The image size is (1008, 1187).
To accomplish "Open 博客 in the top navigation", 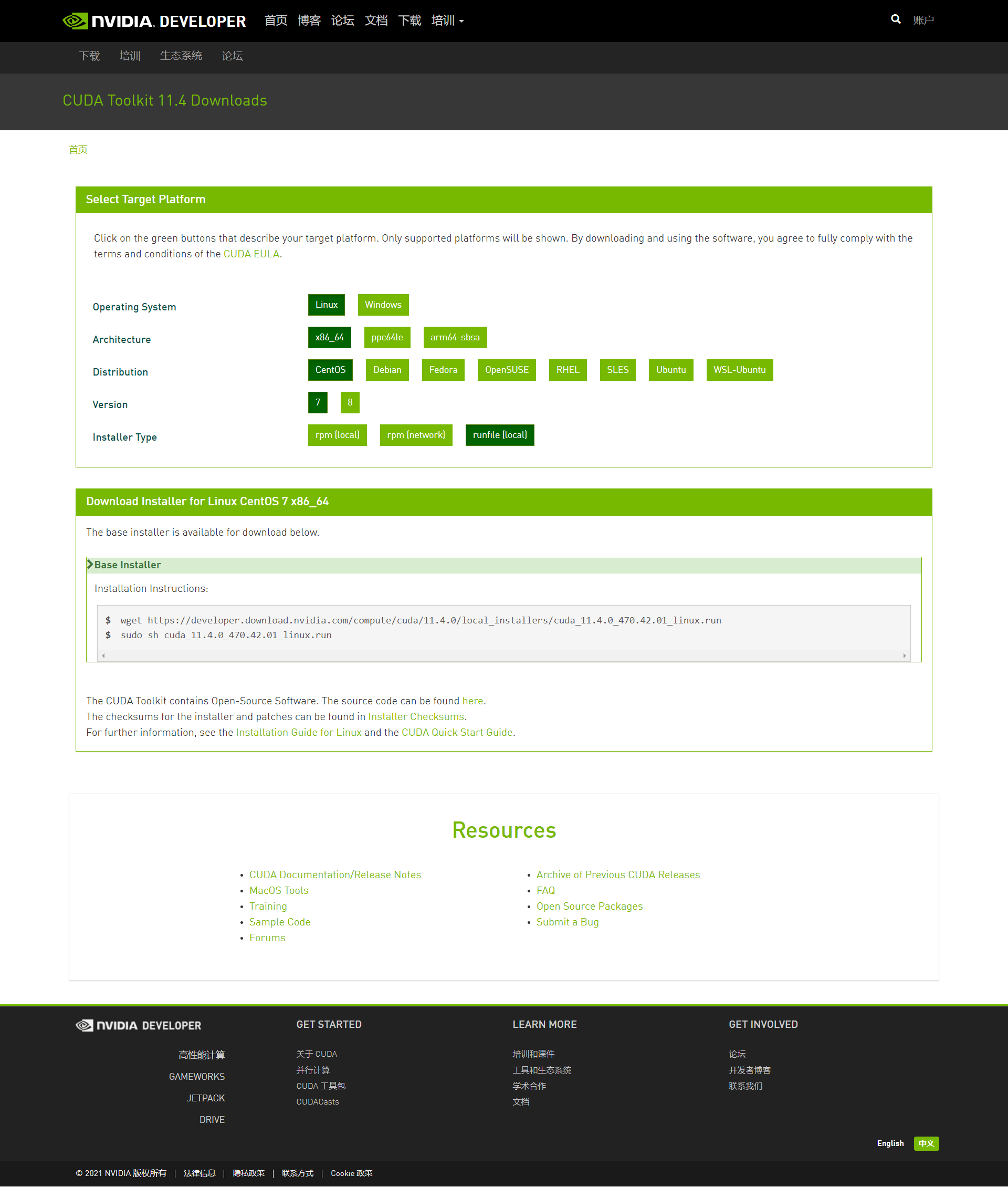I will click(309, 20).
